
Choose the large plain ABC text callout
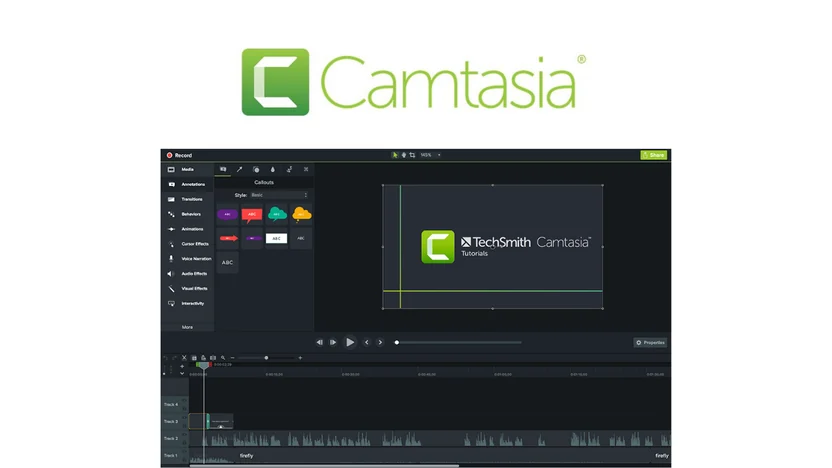(x=227, y=262)
